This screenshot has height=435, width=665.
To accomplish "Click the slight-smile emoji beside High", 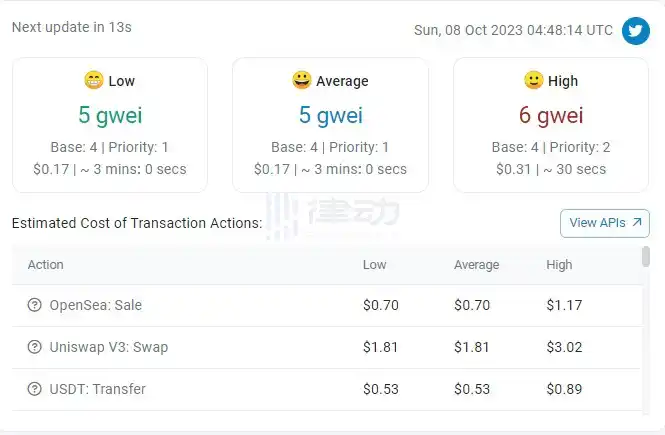I will tap(533, 81).
